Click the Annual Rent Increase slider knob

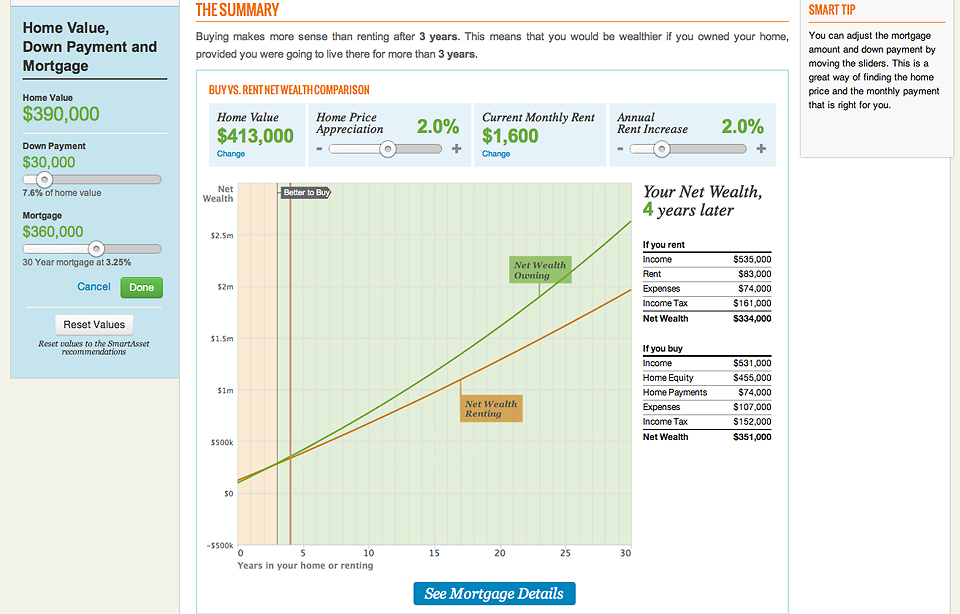point(661,148)
